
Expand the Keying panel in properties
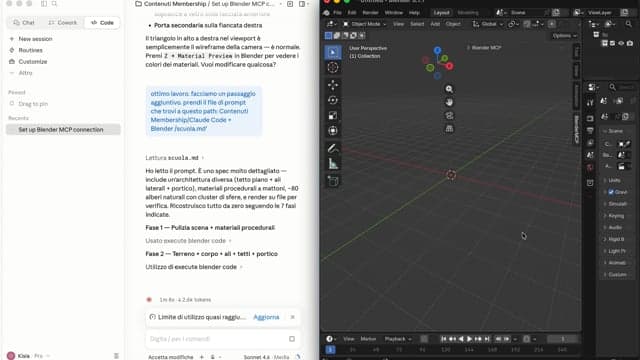617,216
